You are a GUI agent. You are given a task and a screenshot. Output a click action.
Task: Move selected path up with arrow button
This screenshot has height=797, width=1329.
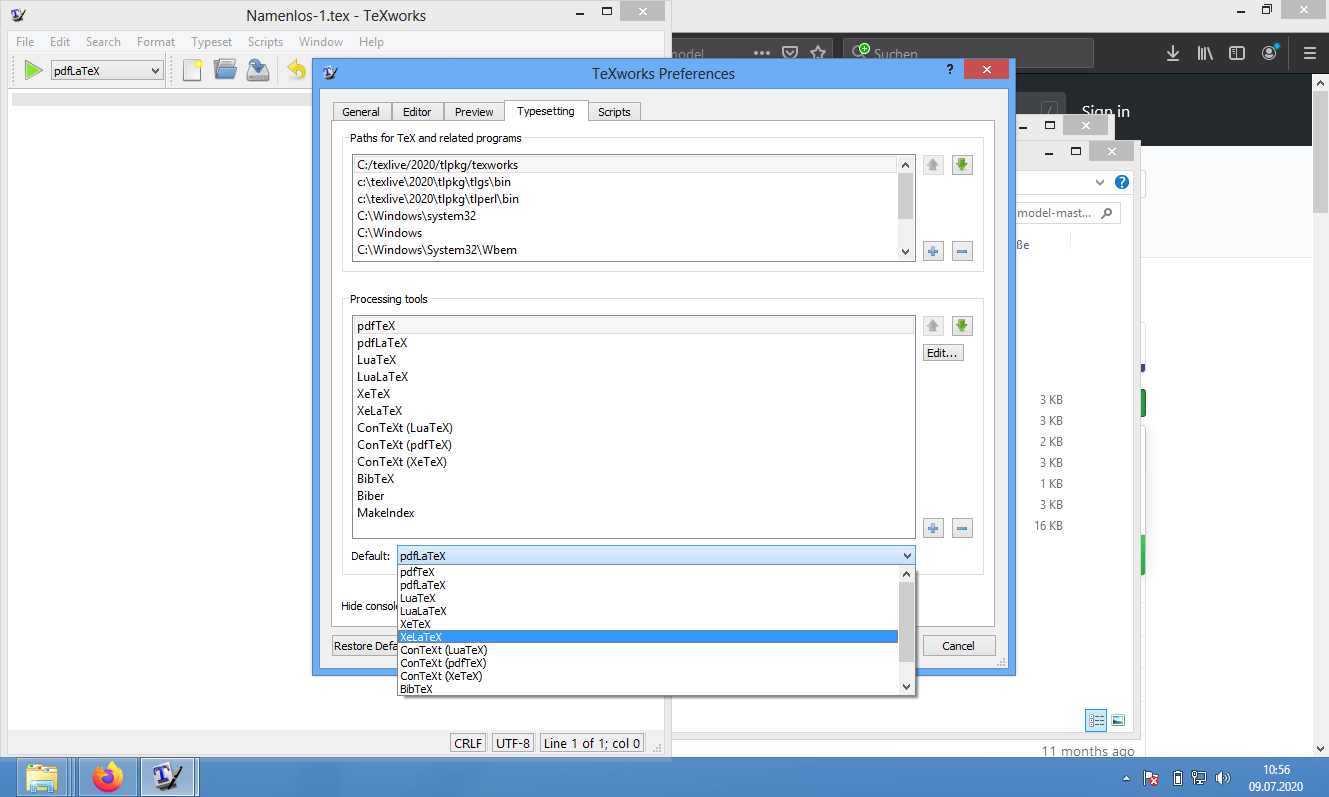click(933, 165)
